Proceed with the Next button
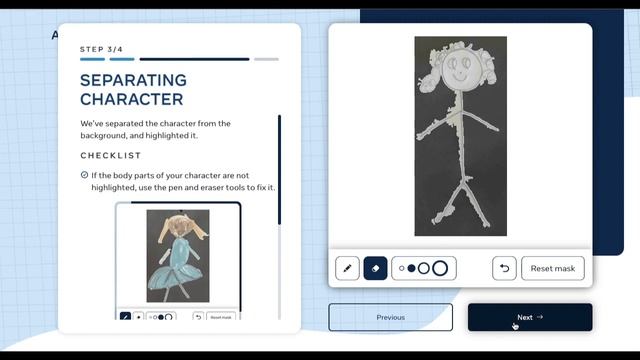The height and width of the screenshot is (360, 640). 530,317
